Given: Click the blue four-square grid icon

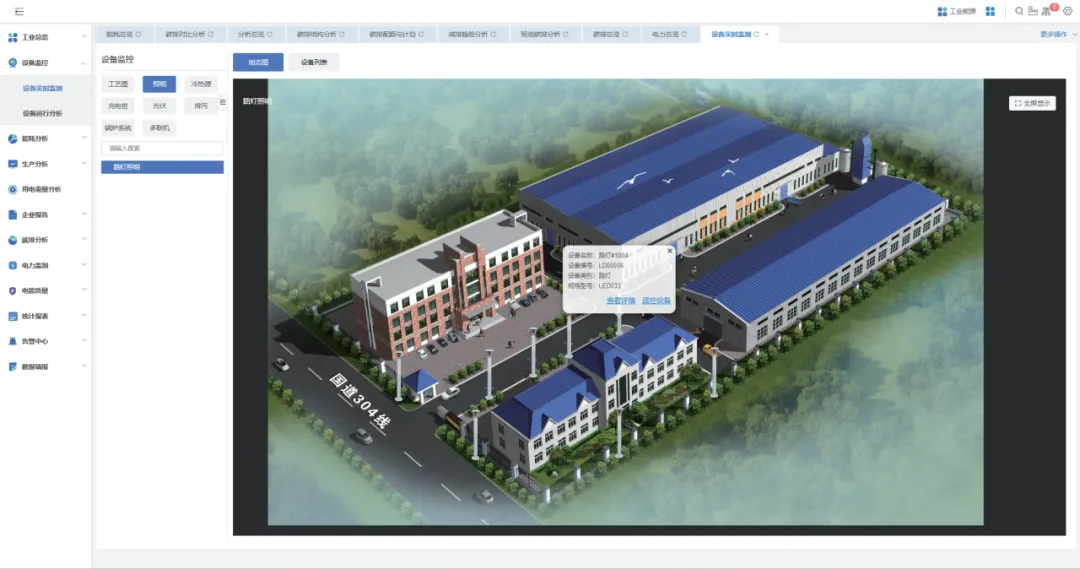Looking at the screenshot, I should coord(990,11).
